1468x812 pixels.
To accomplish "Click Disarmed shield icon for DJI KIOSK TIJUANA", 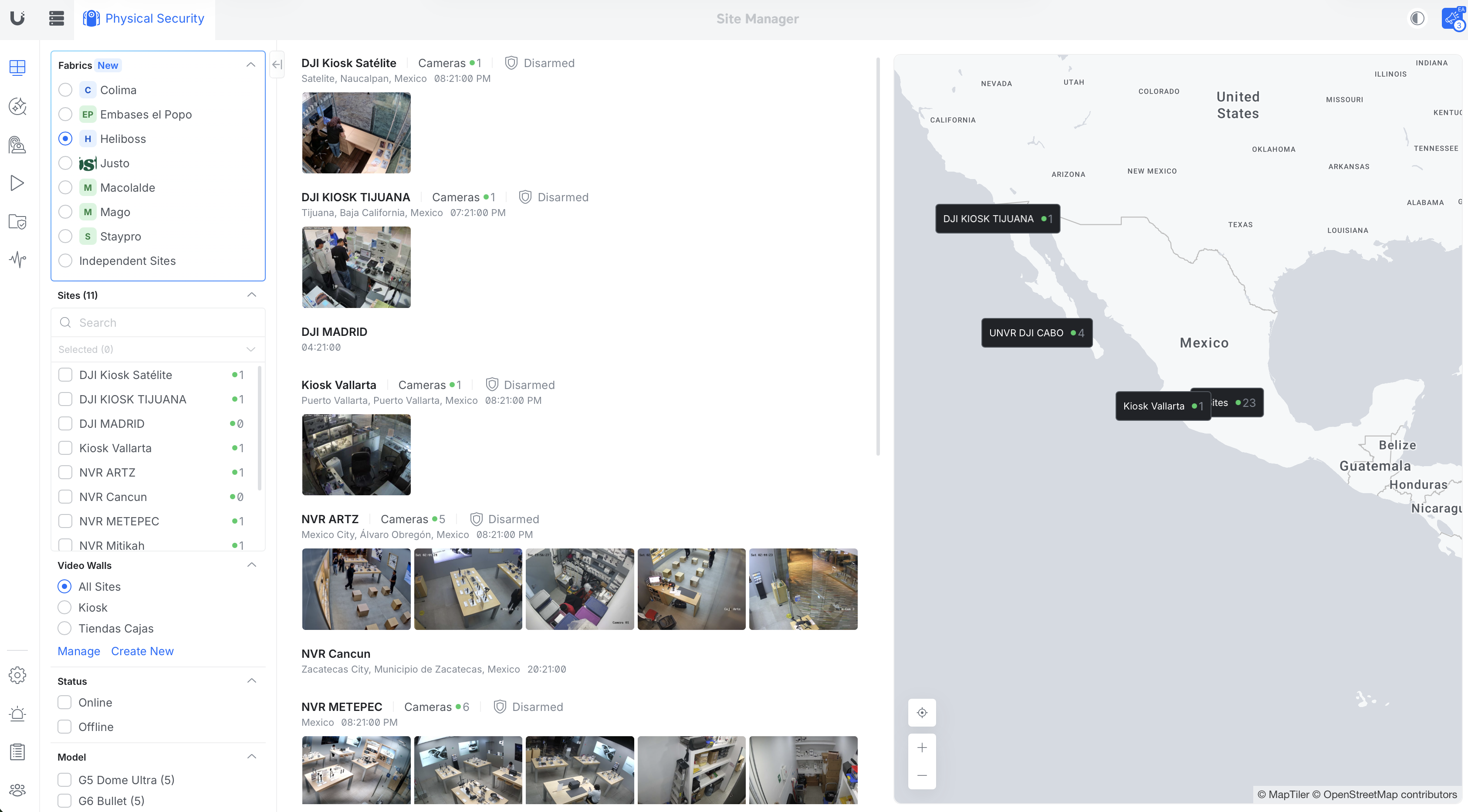I will coord(525,197).
